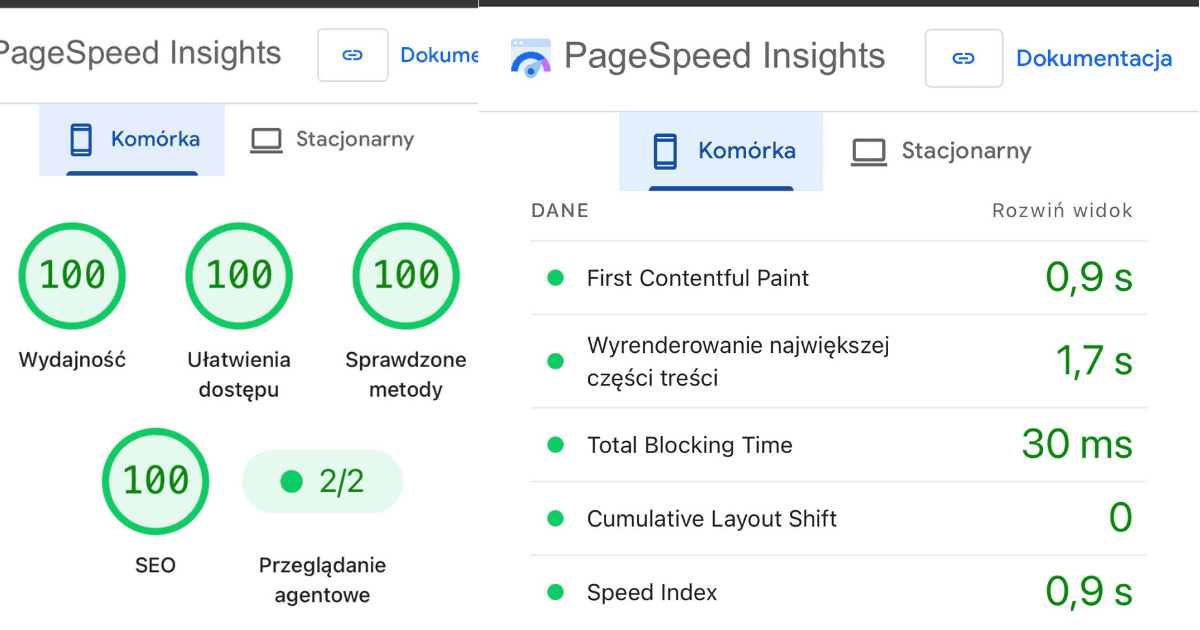This screenshot has width=1200, height=630.
Task: Click the First Contentful Paint label
Action: (698, 278)
